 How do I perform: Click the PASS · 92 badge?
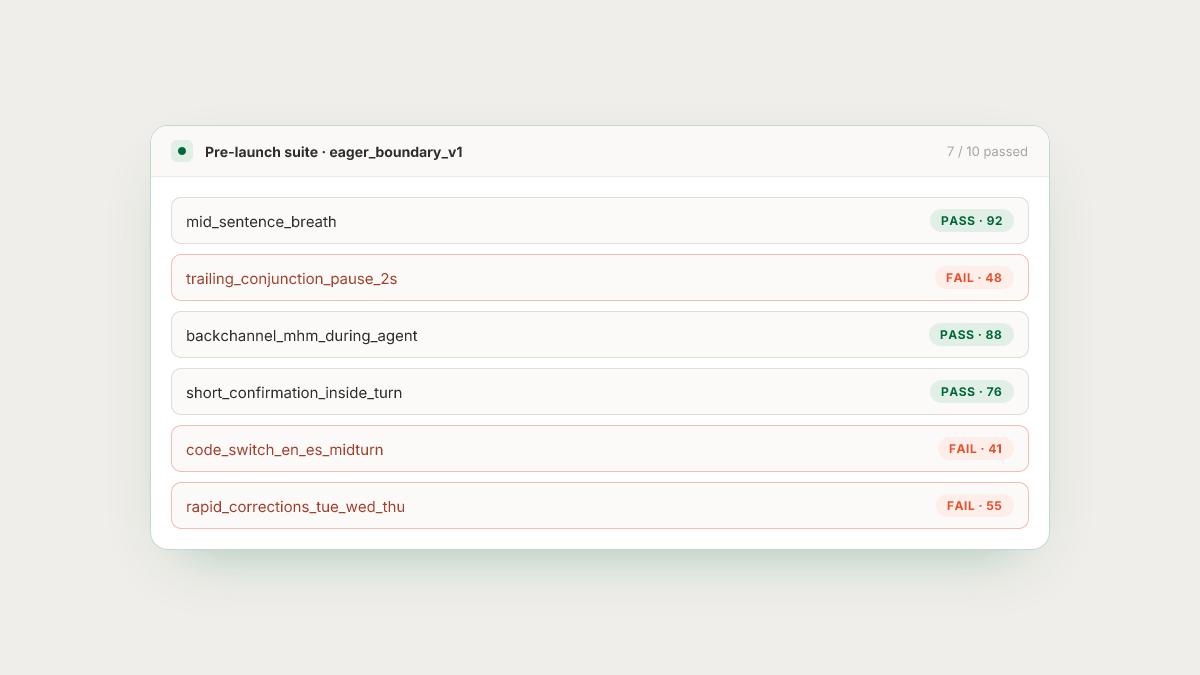click(x=971, y=221)
